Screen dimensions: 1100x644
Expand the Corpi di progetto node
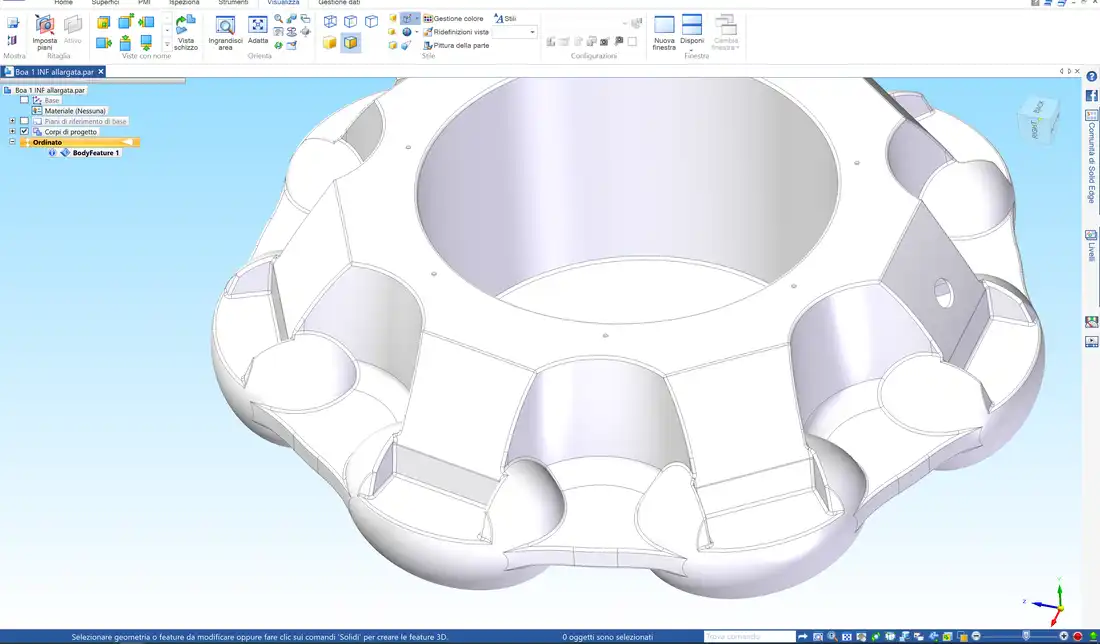(13, 131)
